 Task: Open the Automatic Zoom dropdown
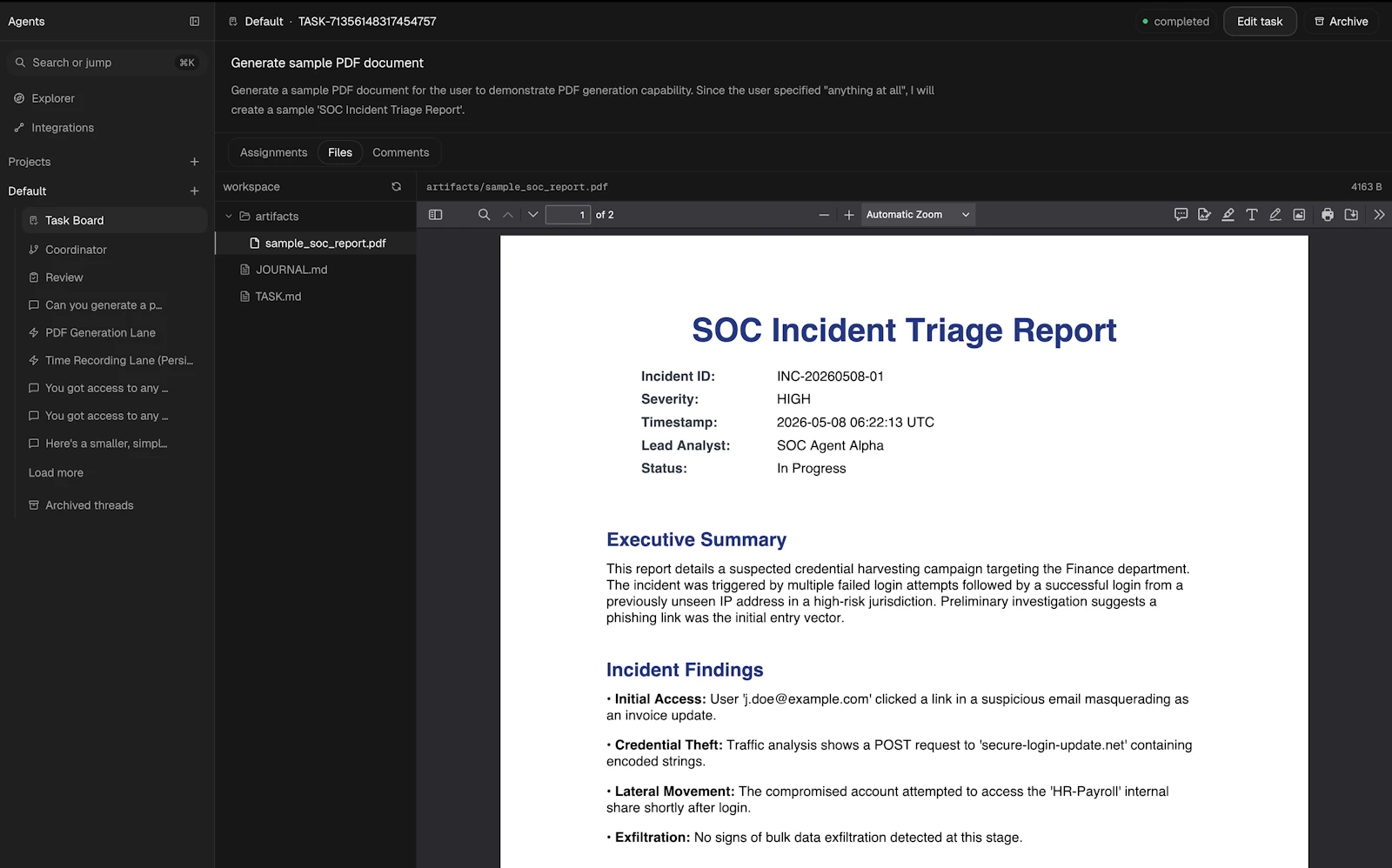tap(918, 215)
